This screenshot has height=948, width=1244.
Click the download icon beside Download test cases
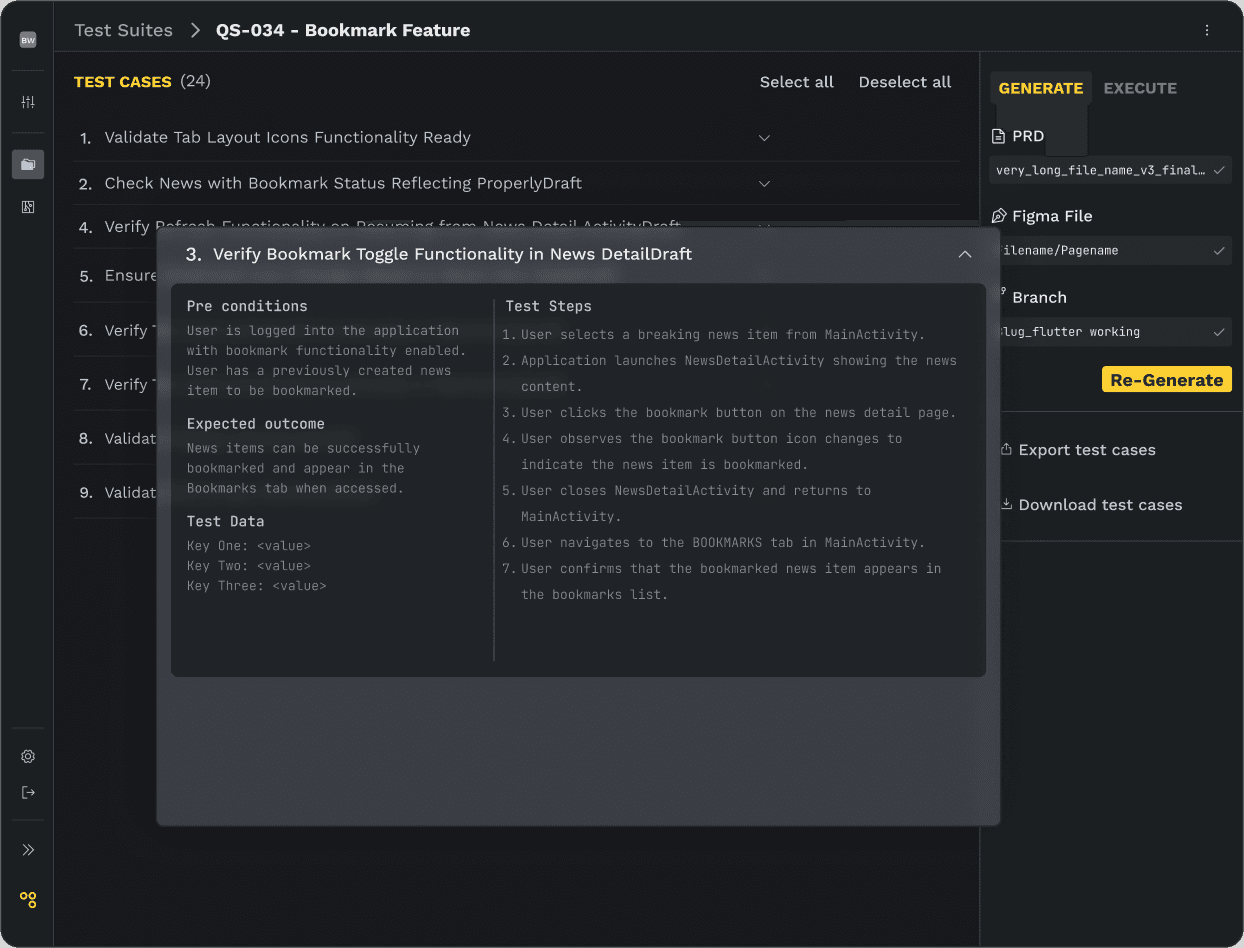click(x=1006, y=505)
